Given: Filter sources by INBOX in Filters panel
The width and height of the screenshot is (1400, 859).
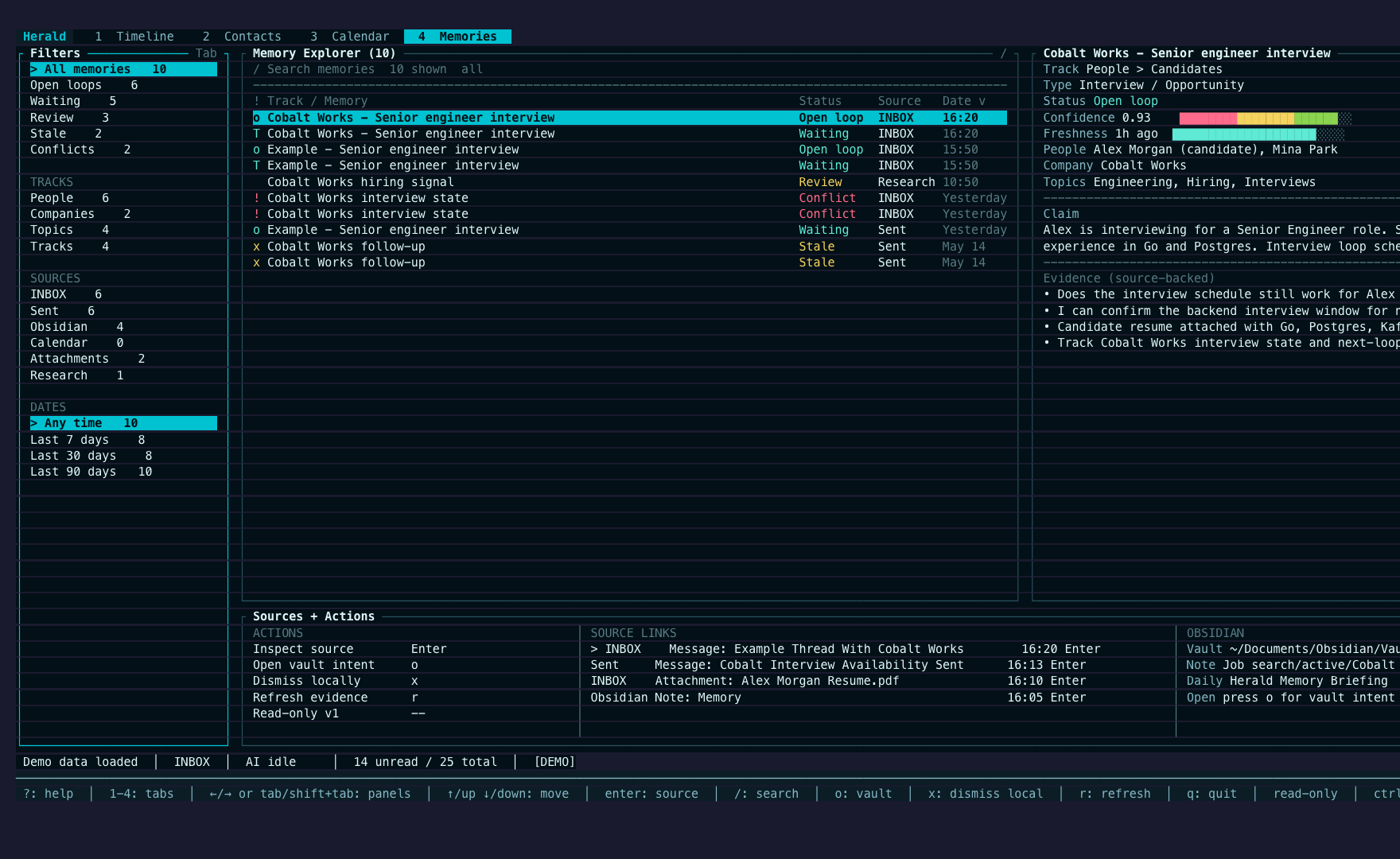Looking at the screenshot, I should pos(66,294).
